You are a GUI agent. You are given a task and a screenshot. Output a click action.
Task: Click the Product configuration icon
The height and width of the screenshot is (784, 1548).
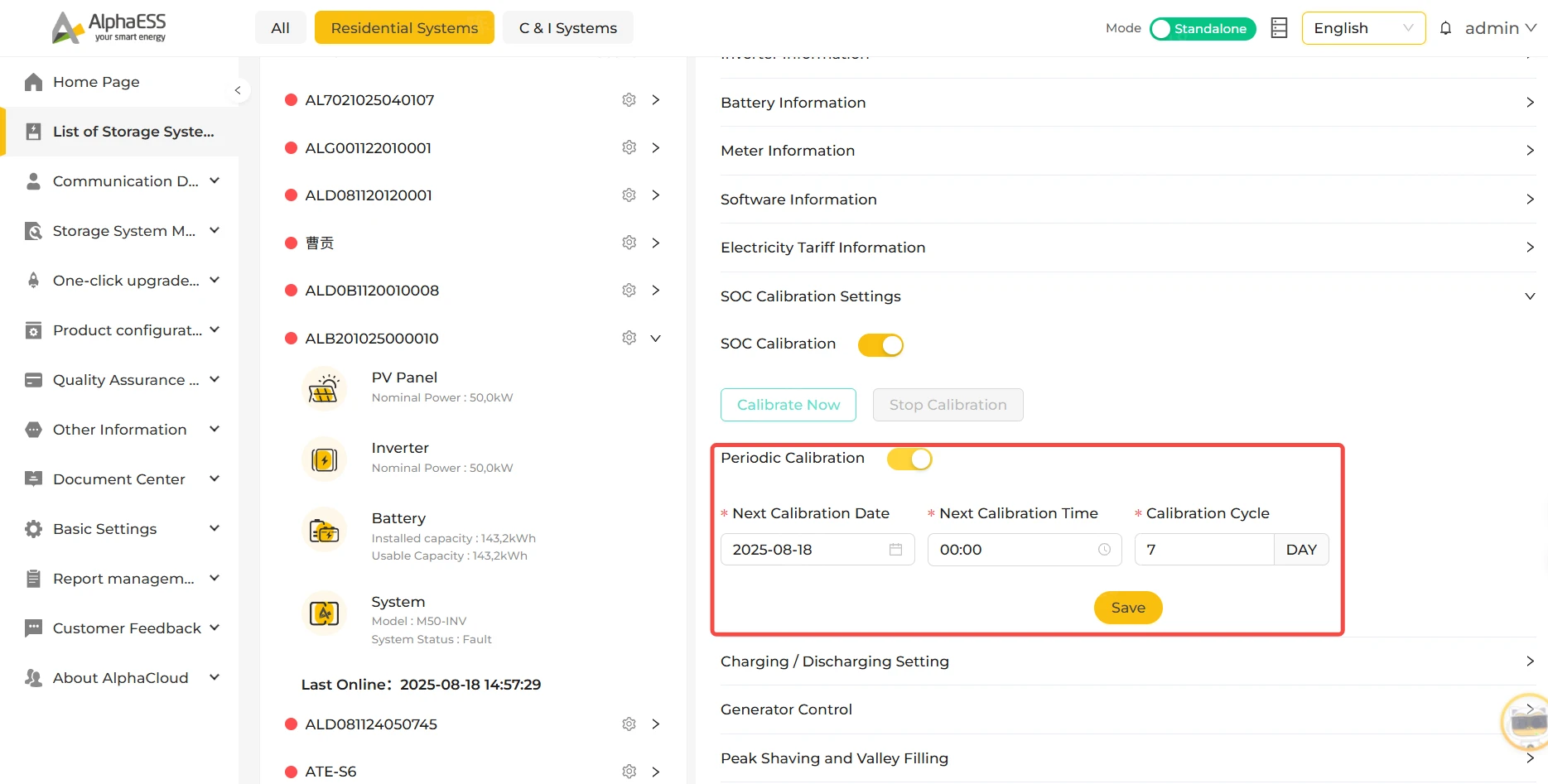point(33,330)
